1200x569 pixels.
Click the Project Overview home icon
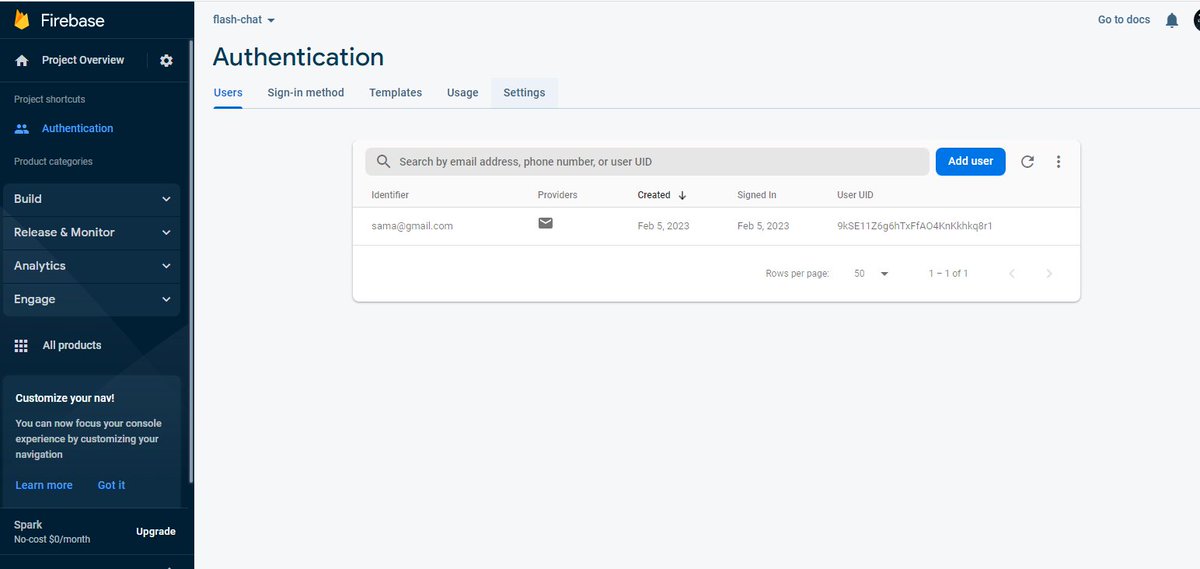coord(22,60)
